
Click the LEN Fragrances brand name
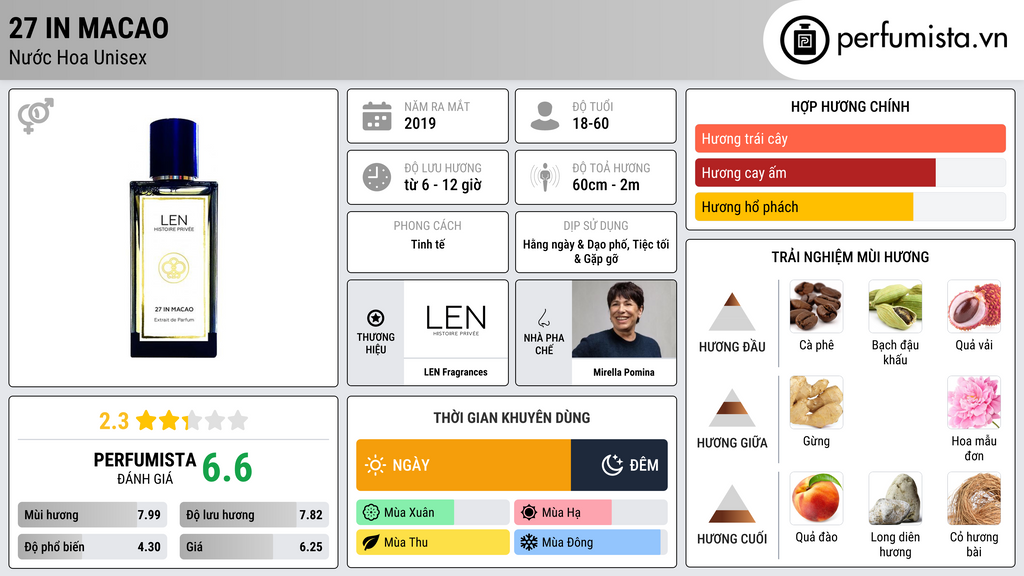click(455, 372)
